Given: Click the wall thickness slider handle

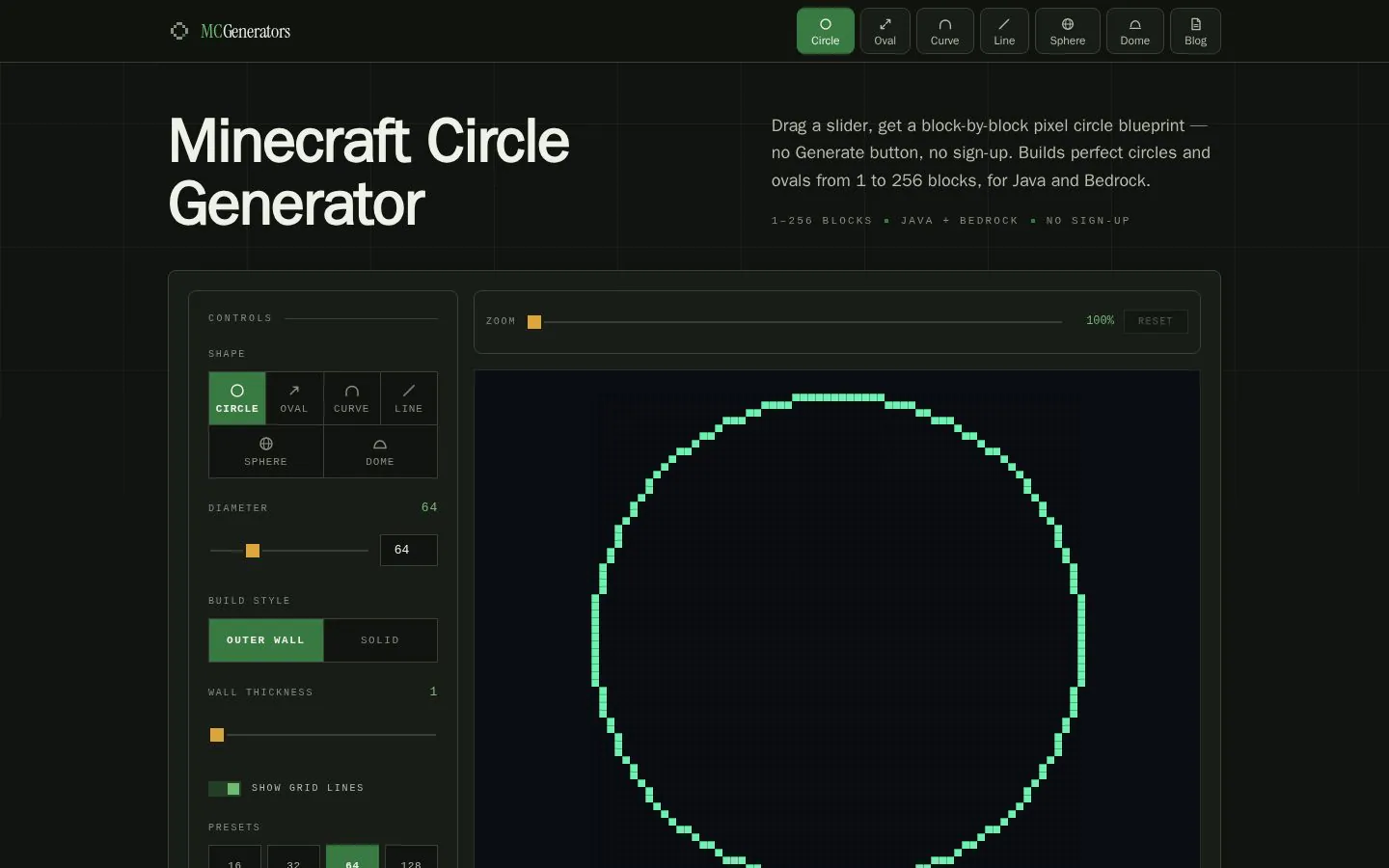Looking at the screenshot, I should pyautogui.click(x=217, y=735).
